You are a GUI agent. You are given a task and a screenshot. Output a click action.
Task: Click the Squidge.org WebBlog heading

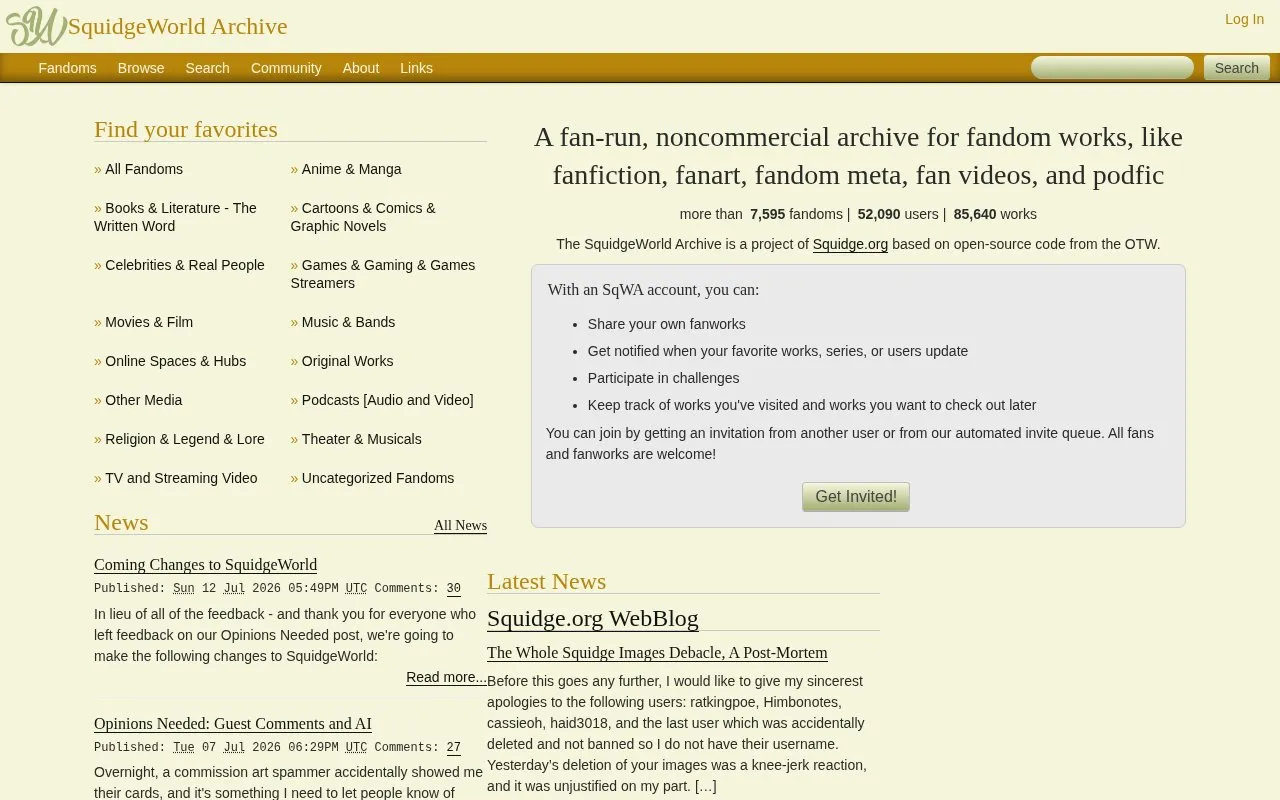pos(593,618)
